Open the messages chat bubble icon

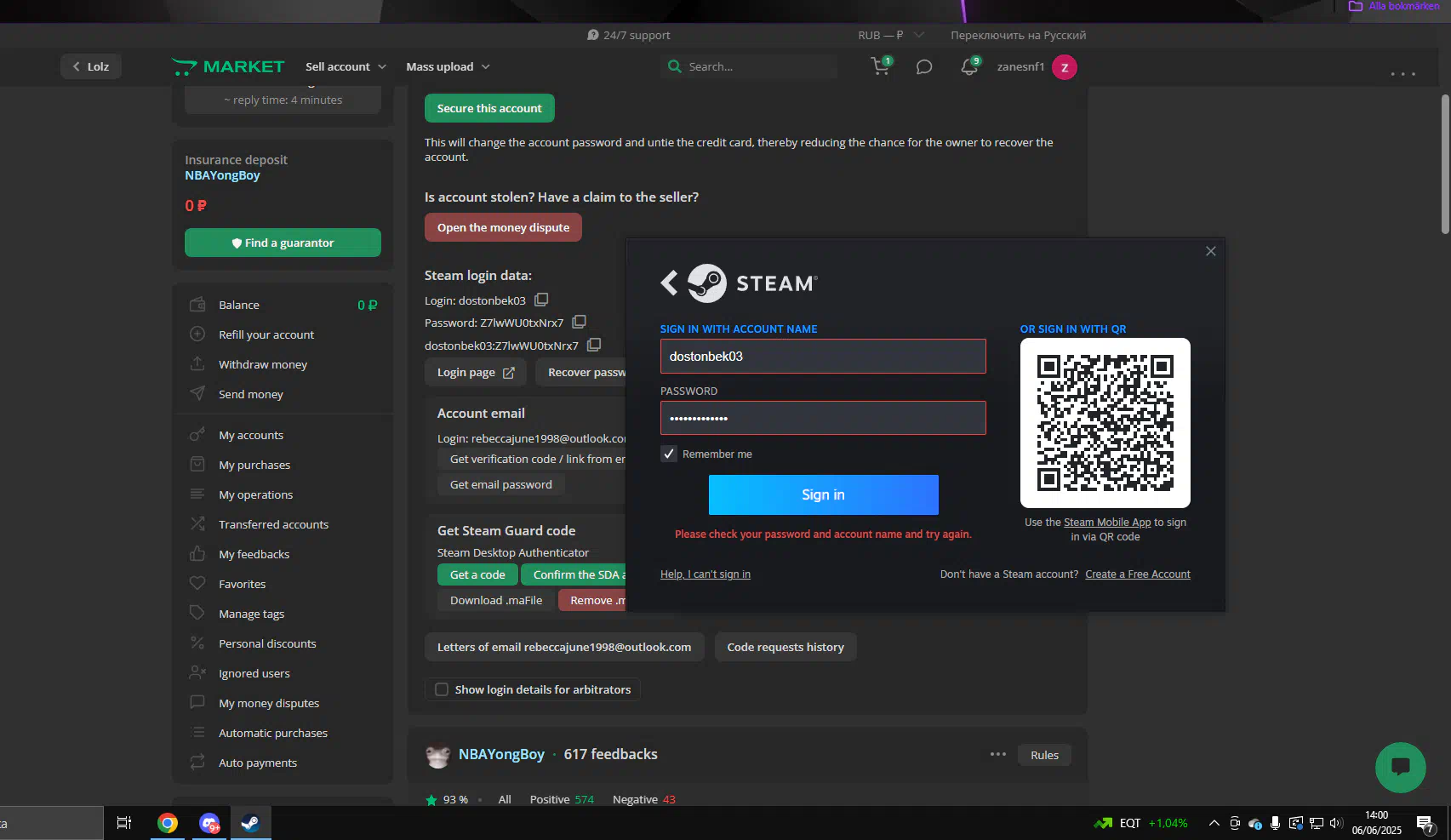click(924, 66)
